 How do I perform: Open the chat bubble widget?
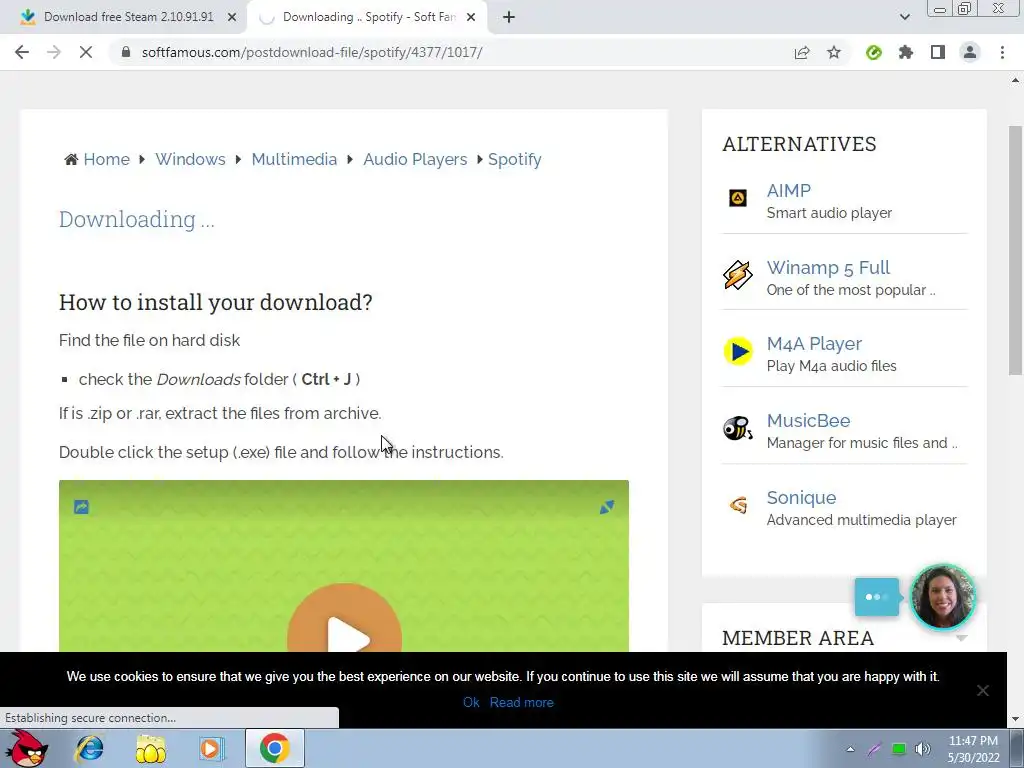[876, 596]
